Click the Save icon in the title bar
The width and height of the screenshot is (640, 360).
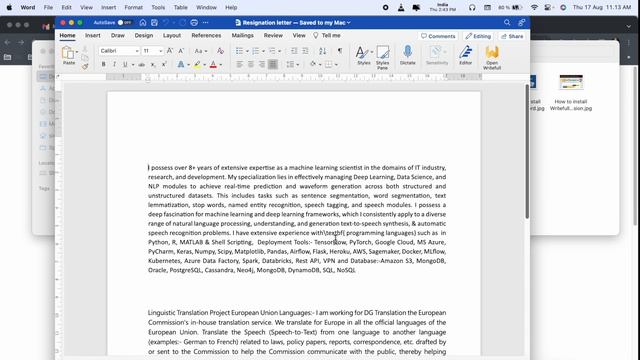pyautogui.click(x=154, y=23)
